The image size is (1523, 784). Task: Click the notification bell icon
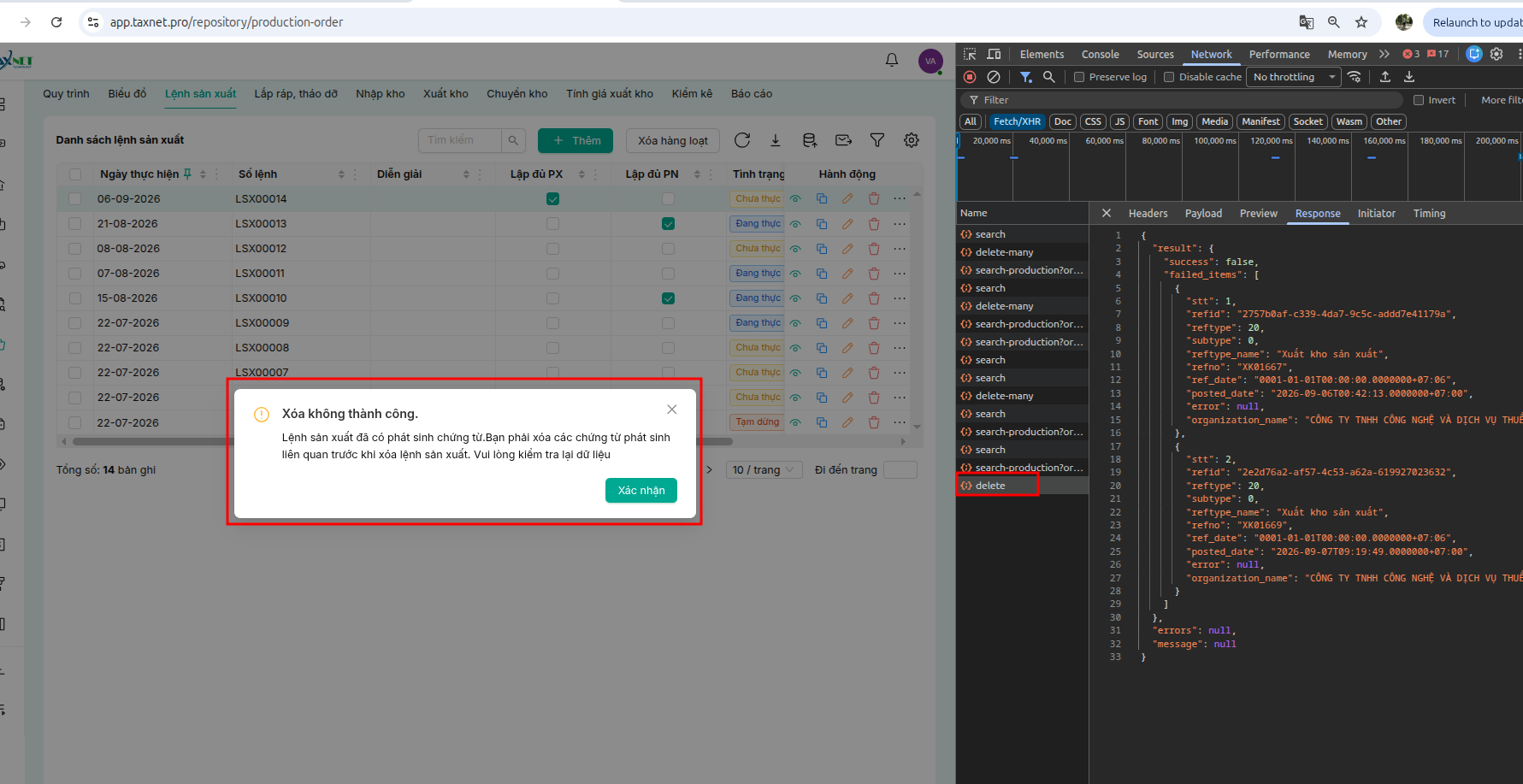[x=892, y=60]
